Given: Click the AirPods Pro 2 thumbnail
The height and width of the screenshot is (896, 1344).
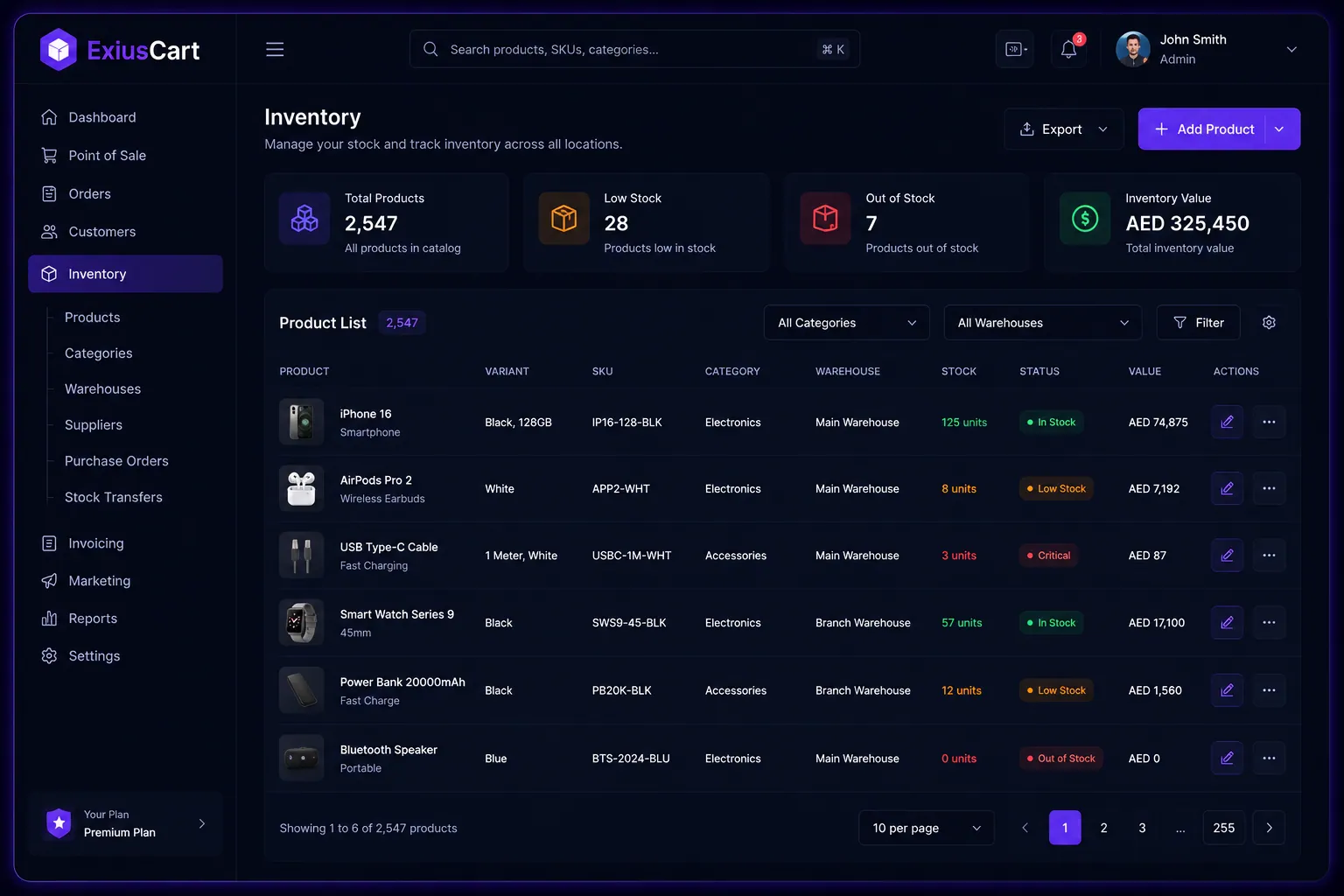Looking at the screenshot, I should [x=301, y=488].
